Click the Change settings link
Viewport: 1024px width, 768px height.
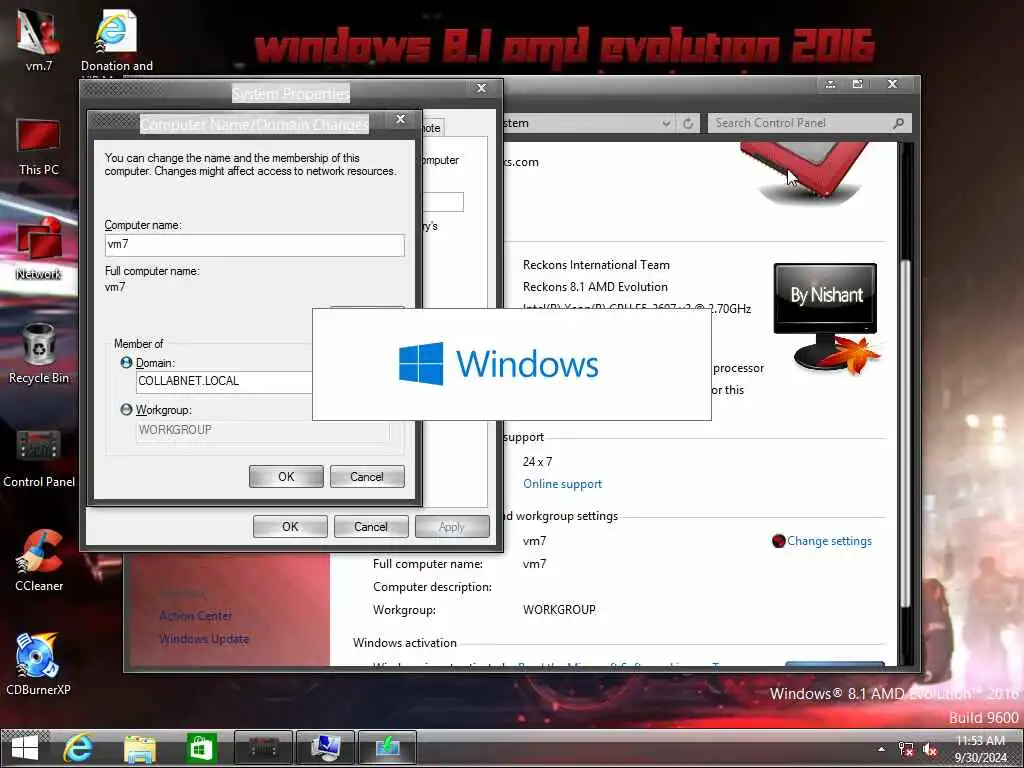(x=829, y=541)
